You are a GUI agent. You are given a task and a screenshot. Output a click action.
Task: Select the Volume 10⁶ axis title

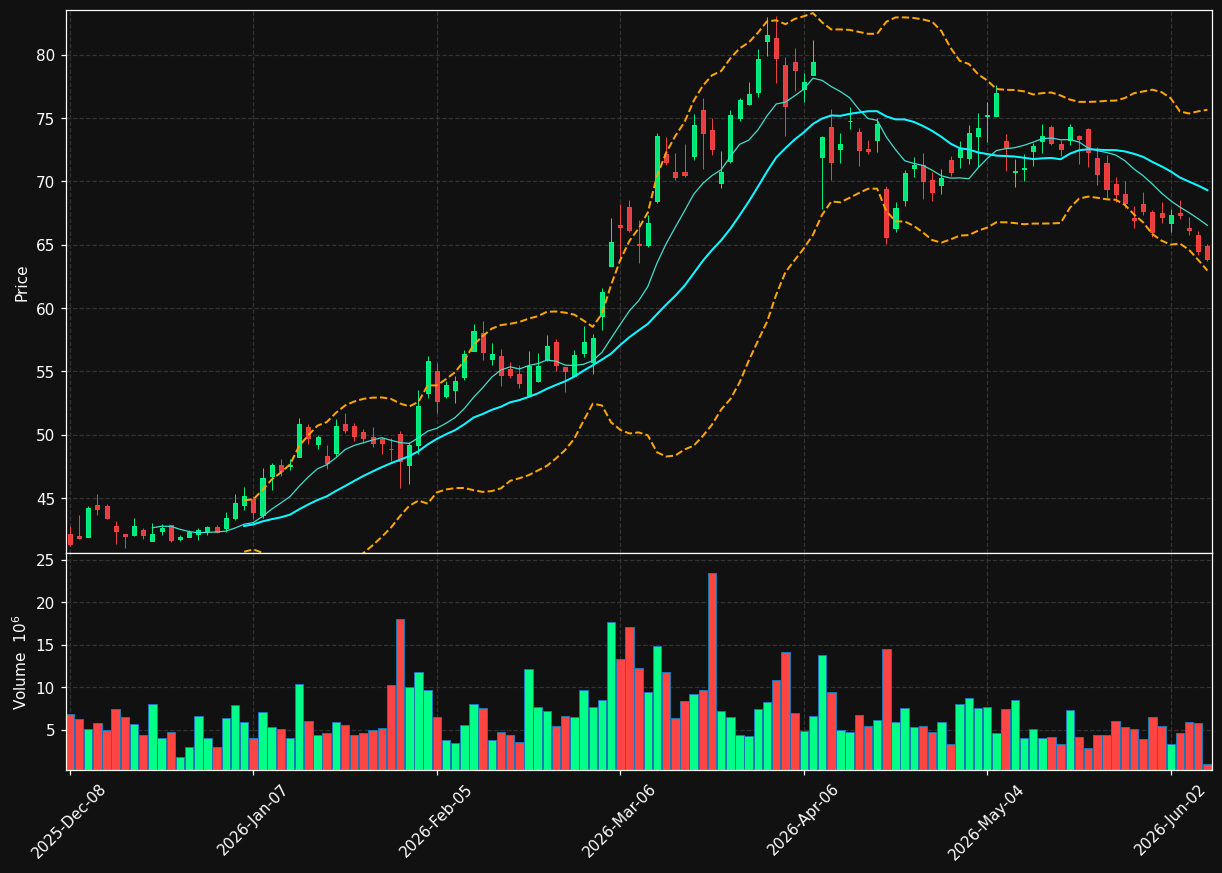tap(20, 662)
